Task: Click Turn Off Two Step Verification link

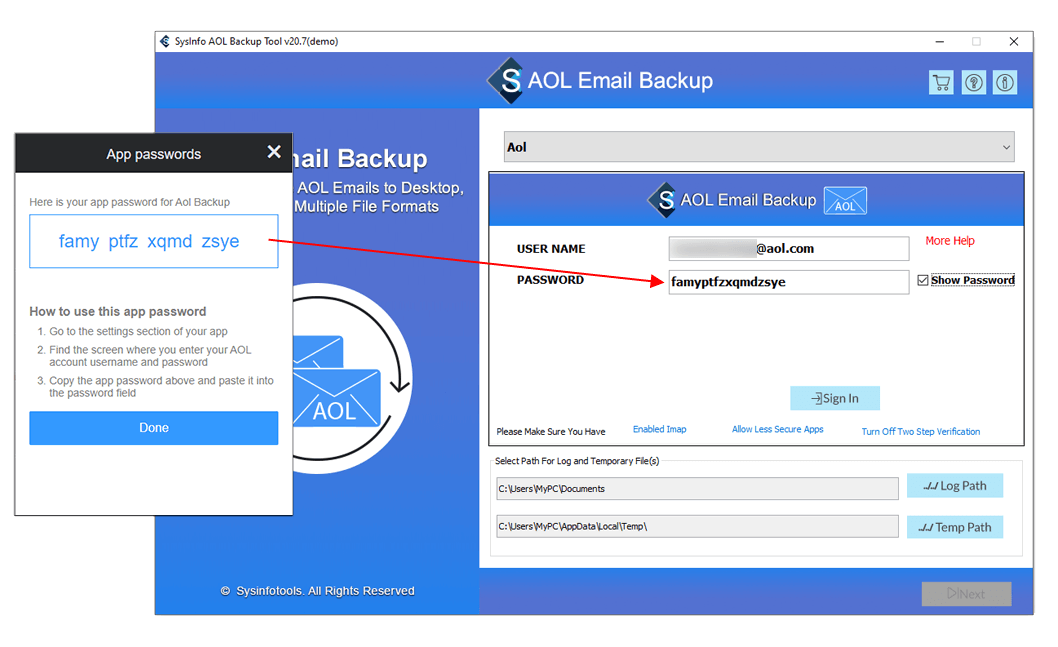Action: click(x=920, y=430)
